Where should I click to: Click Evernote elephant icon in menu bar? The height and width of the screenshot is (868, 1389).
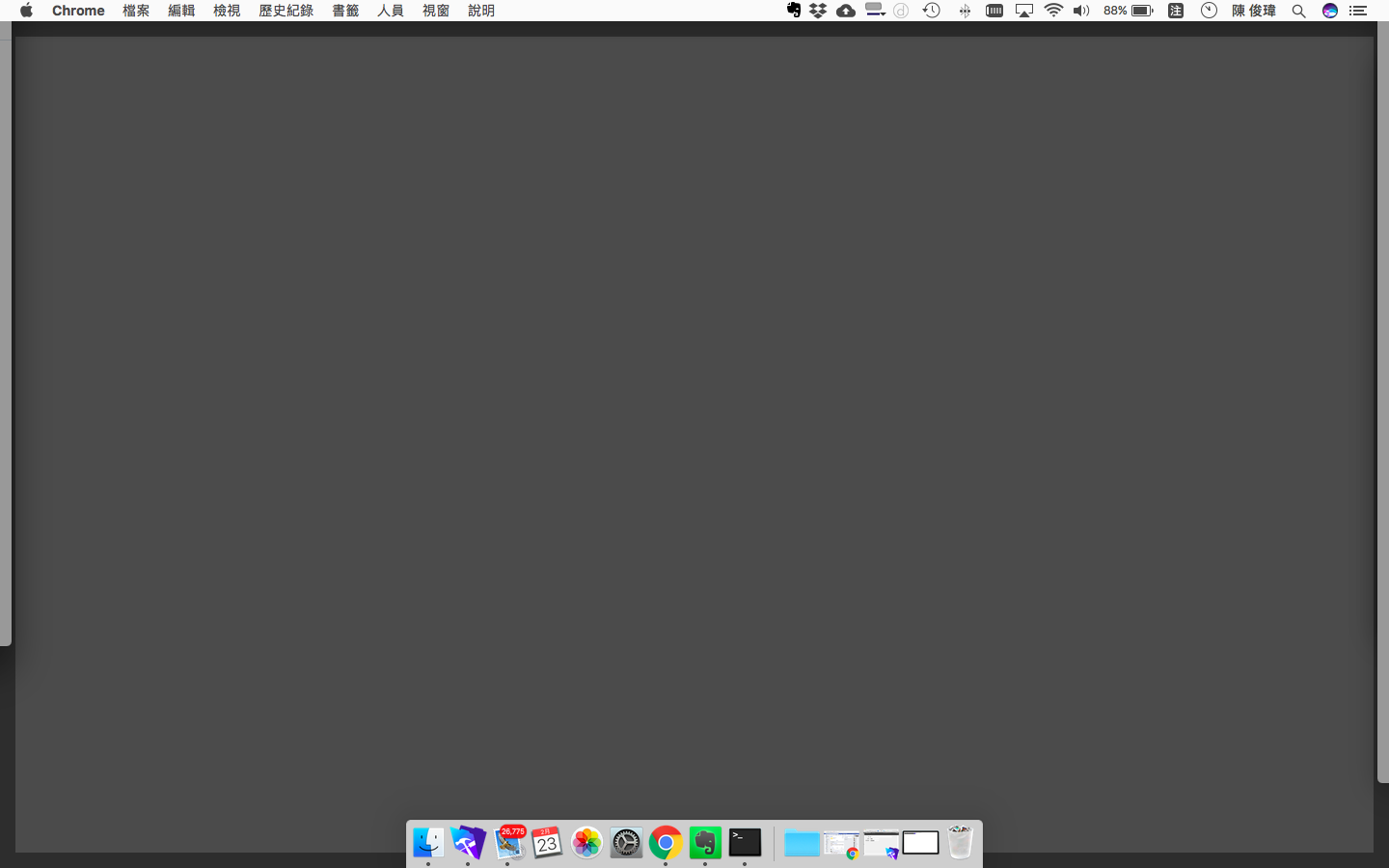[794, 11]
